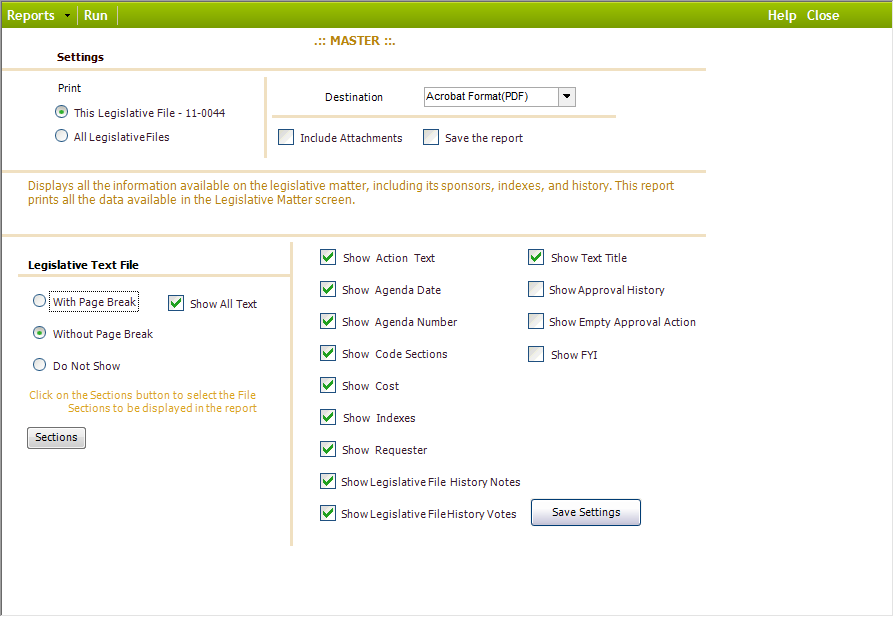Click Run in the top bar
The image size is (894, 617).
pyautogui.click(x=96, y=15)
